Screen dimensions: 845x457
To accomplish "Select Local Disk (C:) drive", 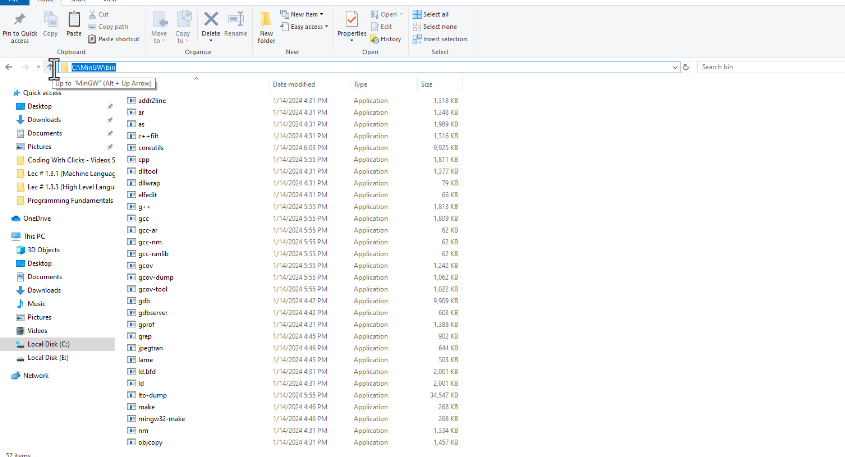I will pos(48,344).
